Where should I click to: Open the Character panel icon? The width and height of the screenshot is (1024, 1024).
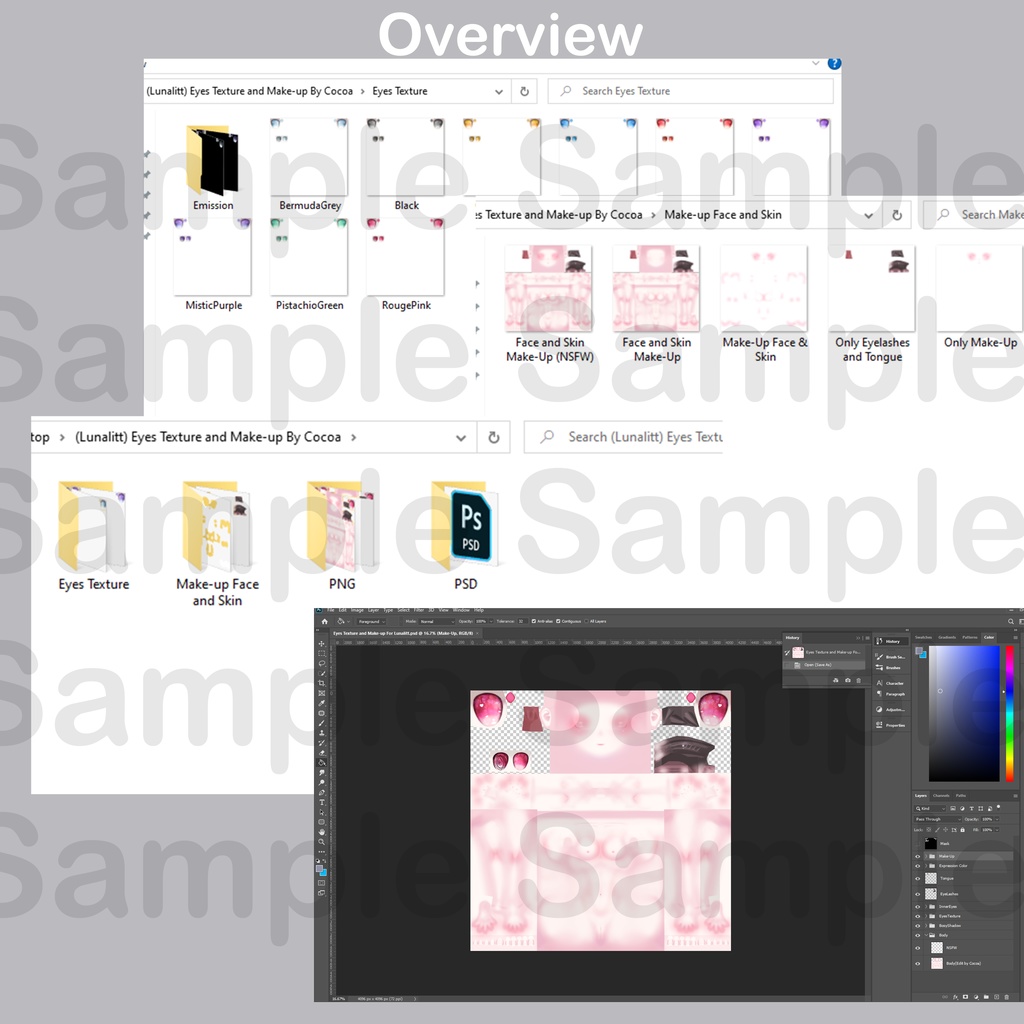[x=890, y=683]
